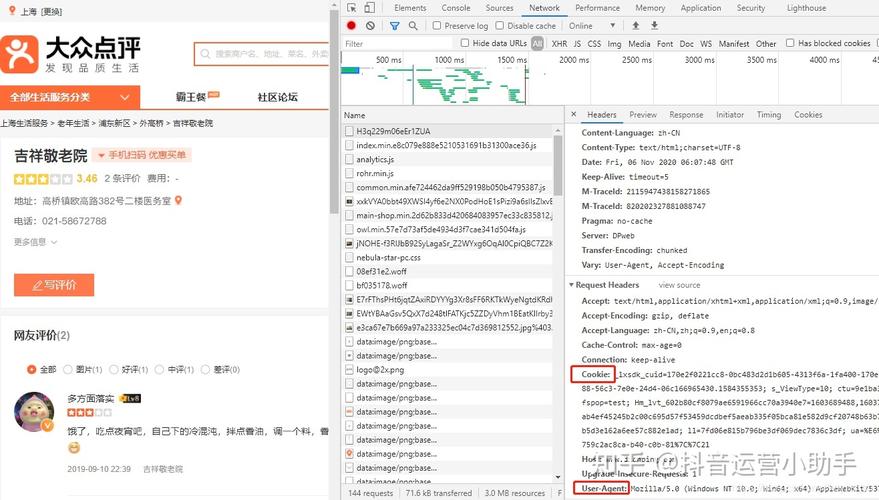The height and width of the screenshot is (500, 879).
Task: Expand 全部生活服务分类 category menu
Action: pyautogui.click(x=70, y=97)
